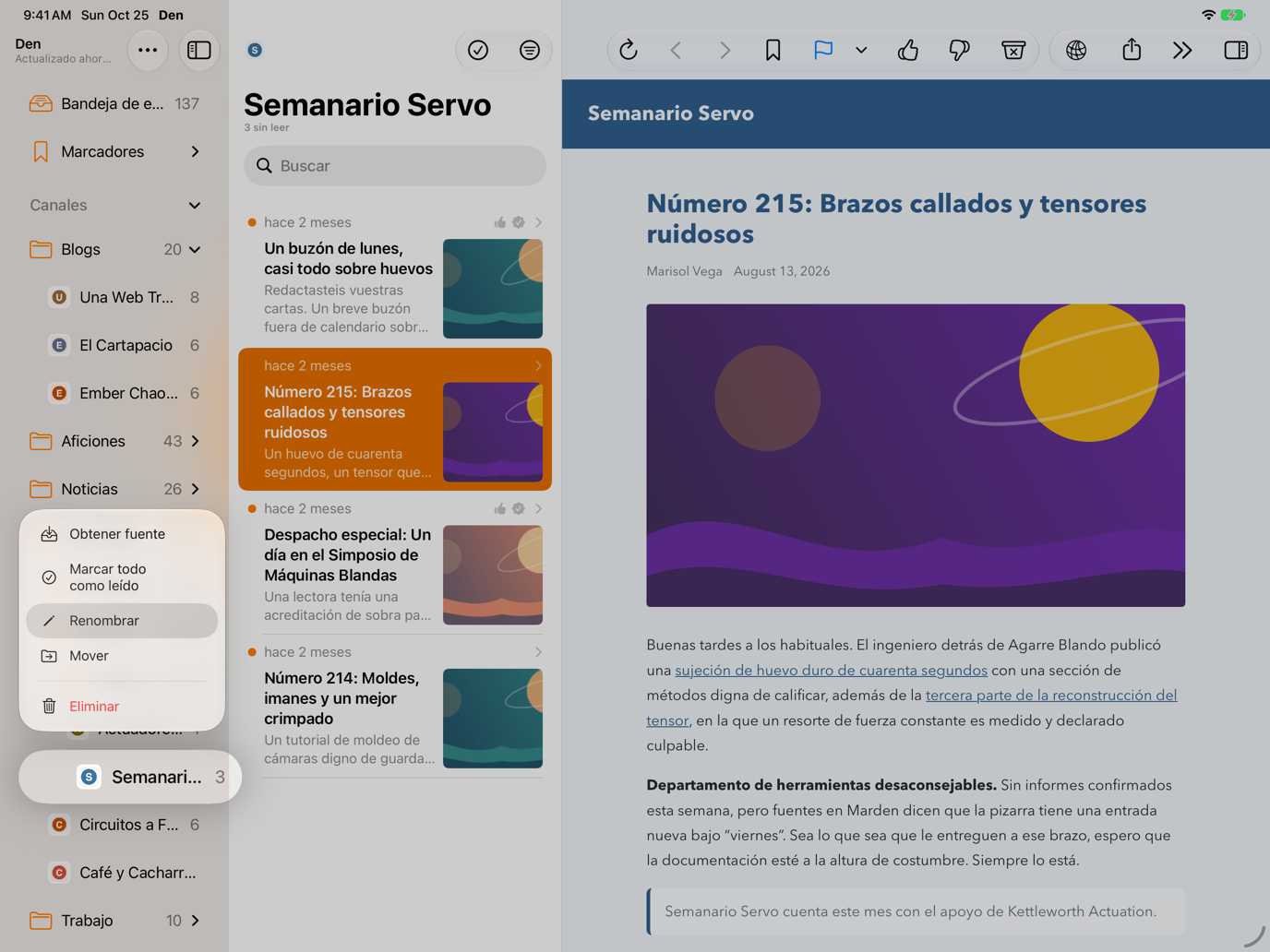Toggle the right inspector panel
The image size is (1270, 952).
point(1236,51)
